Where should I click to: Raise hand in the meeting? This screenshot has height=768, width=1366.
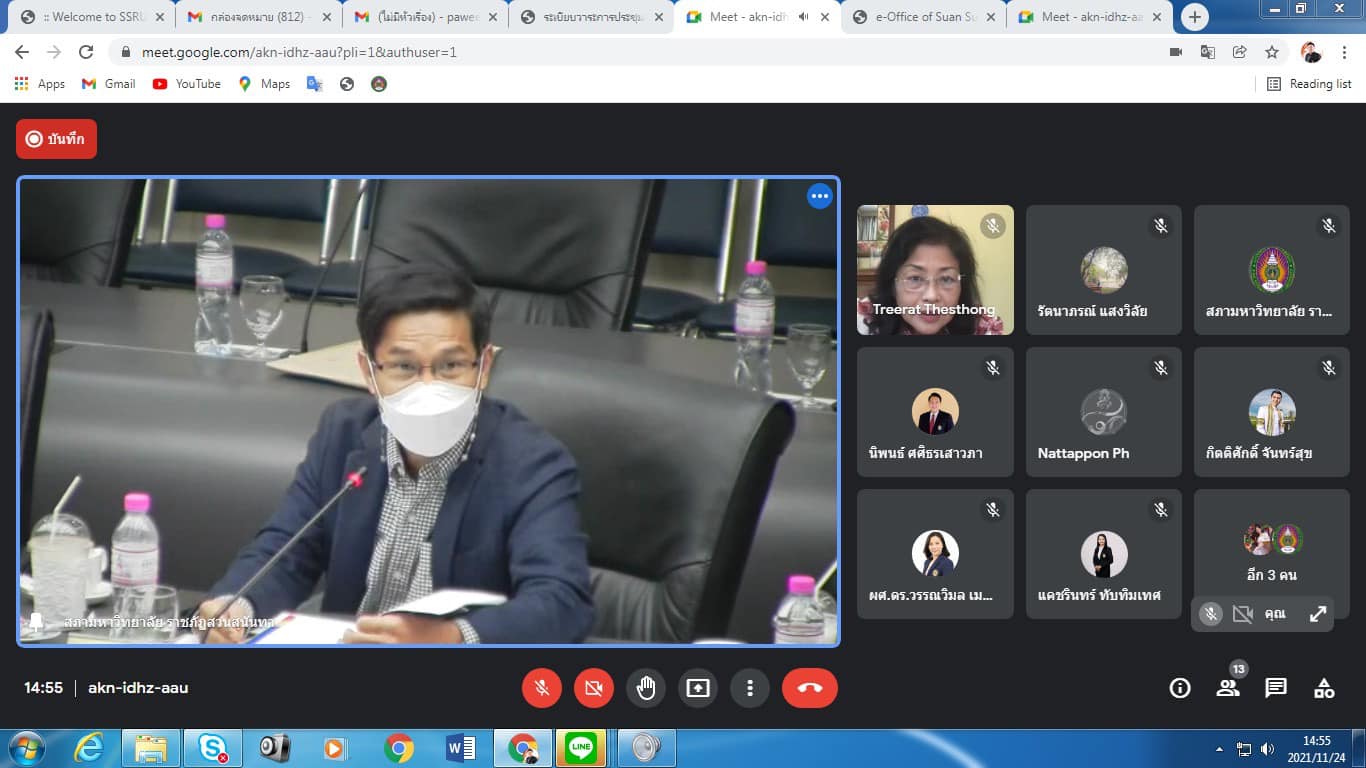pyautogui.click(x=646, y=688)
